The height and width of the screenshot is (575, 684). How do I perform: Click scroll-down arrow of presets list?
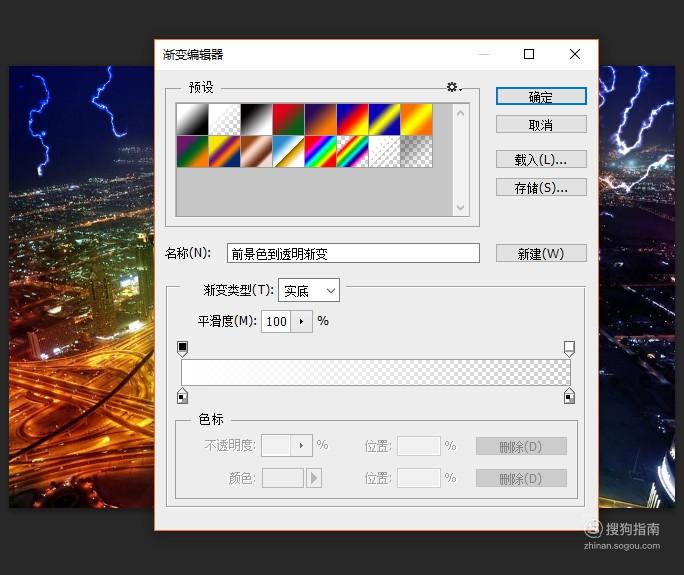click(x=461, y=207)
